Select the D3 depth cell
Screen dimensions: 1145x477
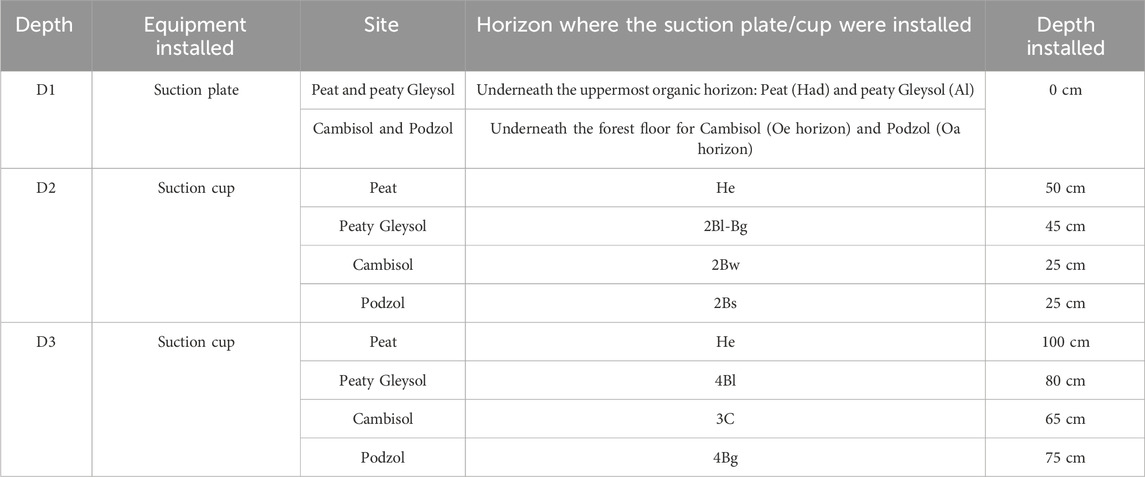(x=46, y=400)
